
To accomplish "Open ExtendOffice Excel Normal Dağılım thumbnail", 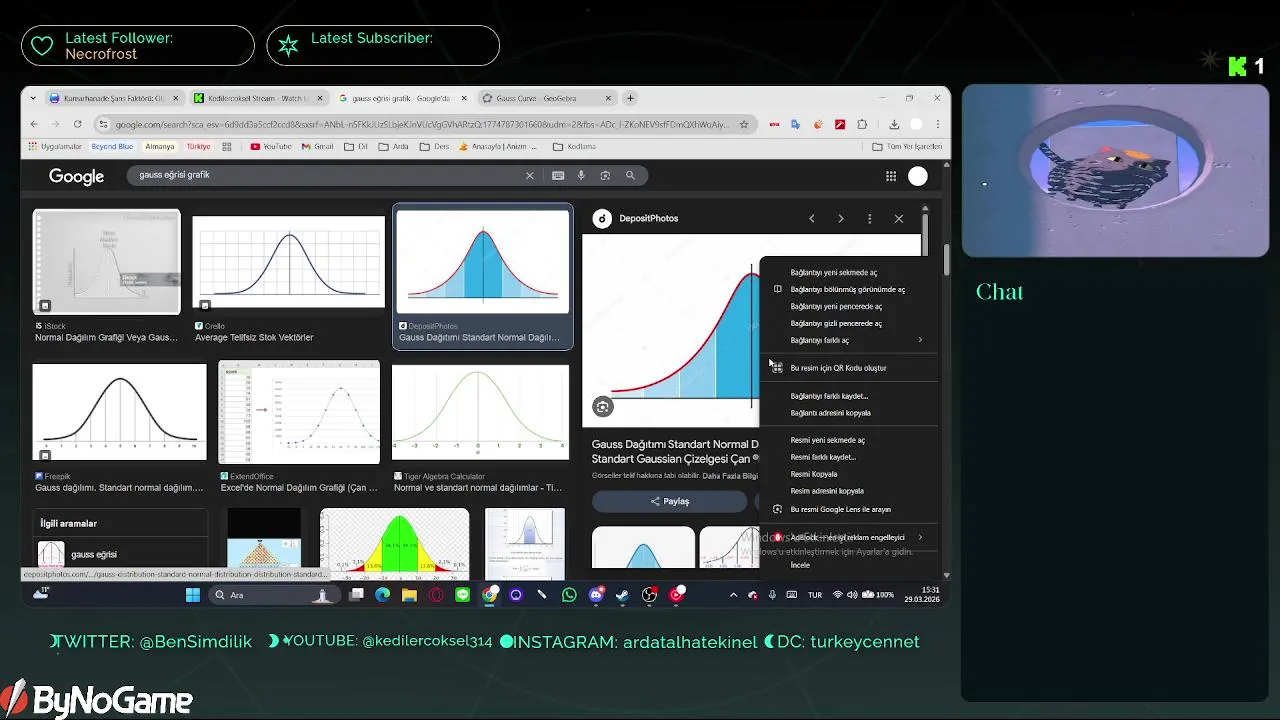I will point(299,412).
